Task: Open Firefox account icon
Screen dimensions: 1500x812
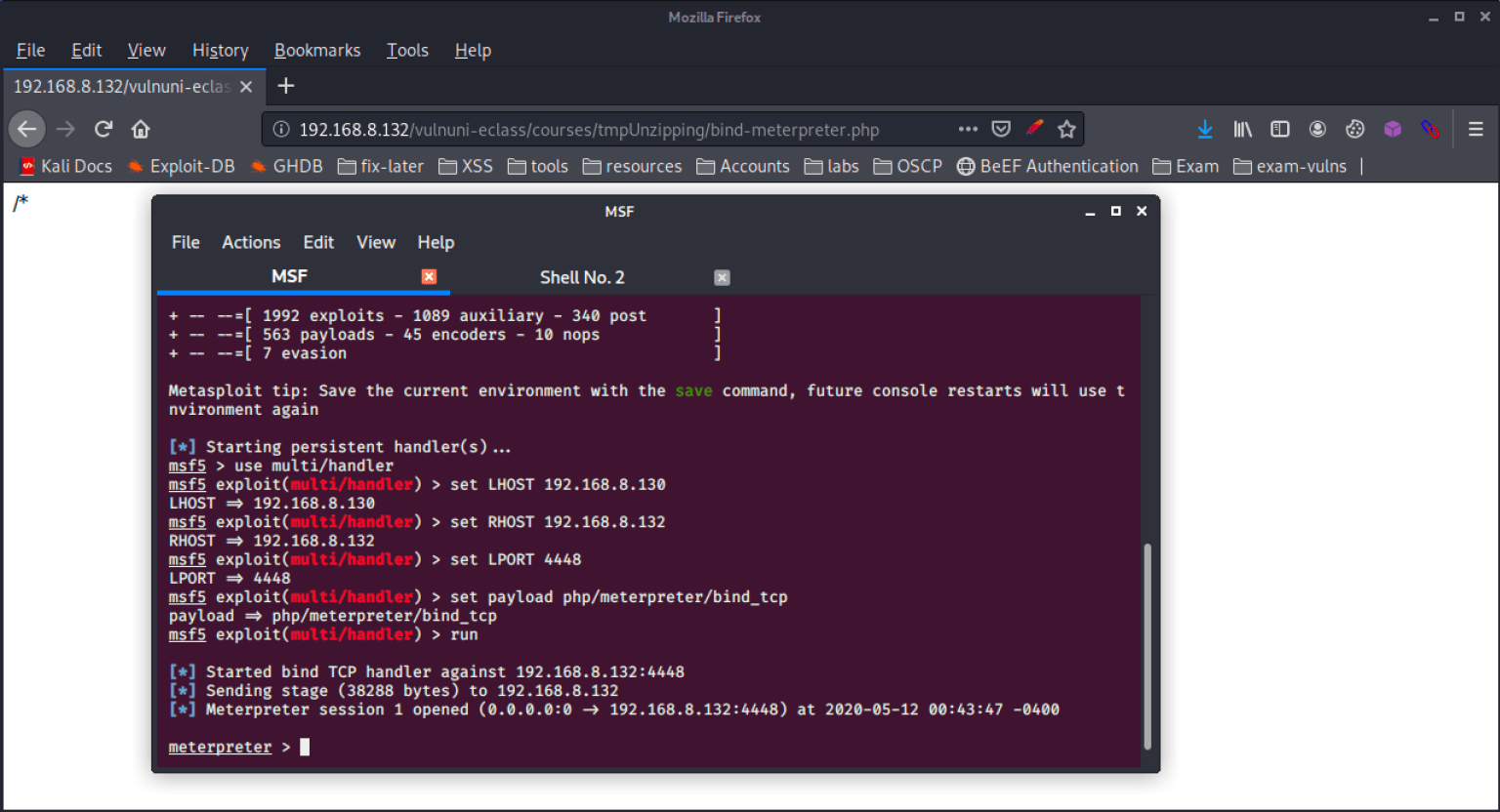Action: [x=1317, y=129]
